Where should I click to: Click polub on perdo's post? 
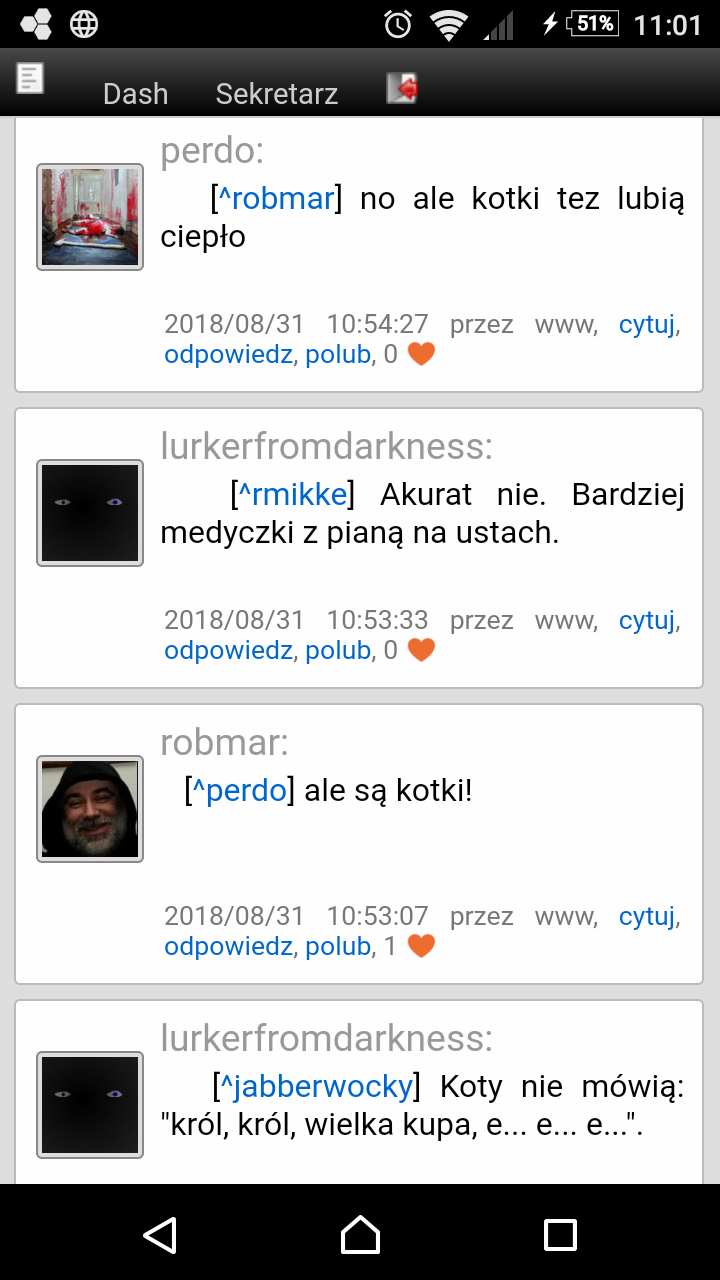338,354
